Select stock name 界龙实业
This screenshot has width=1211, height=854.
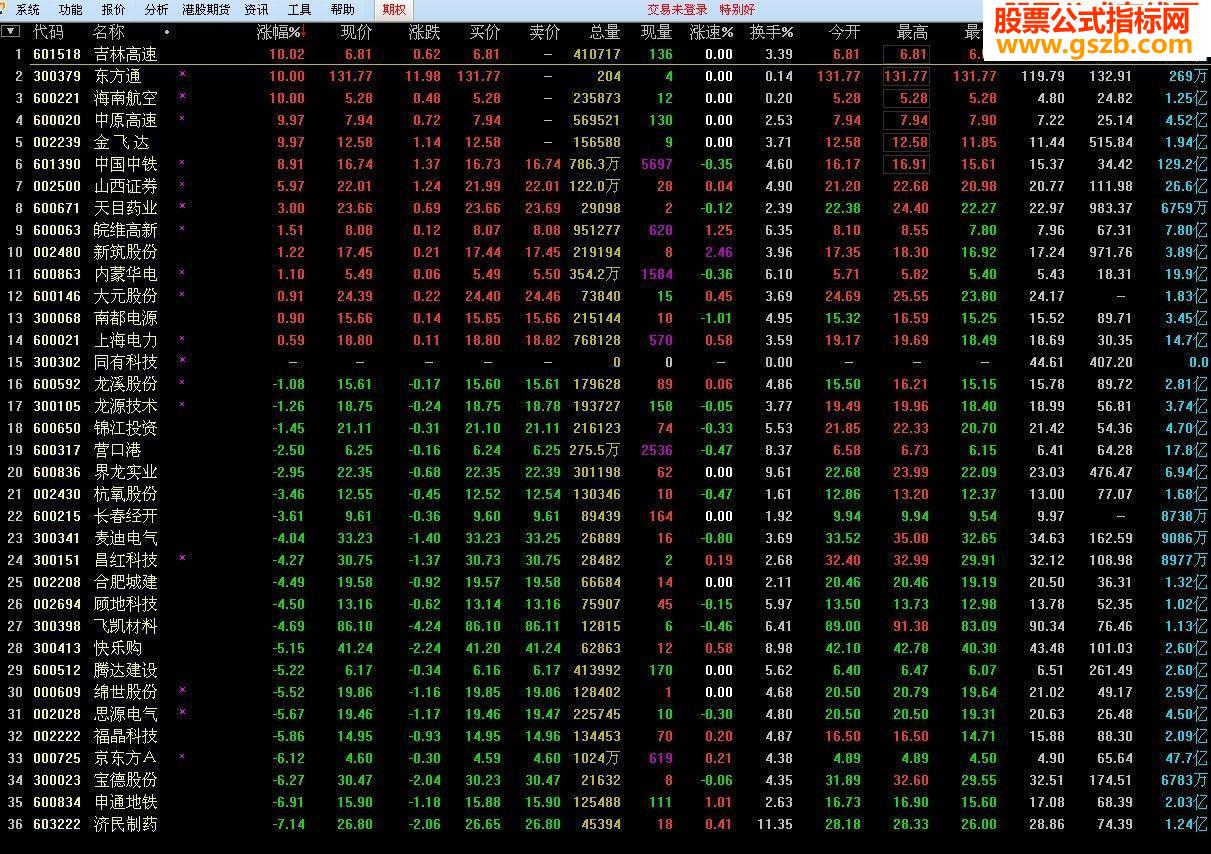click(x=125, y=472)
